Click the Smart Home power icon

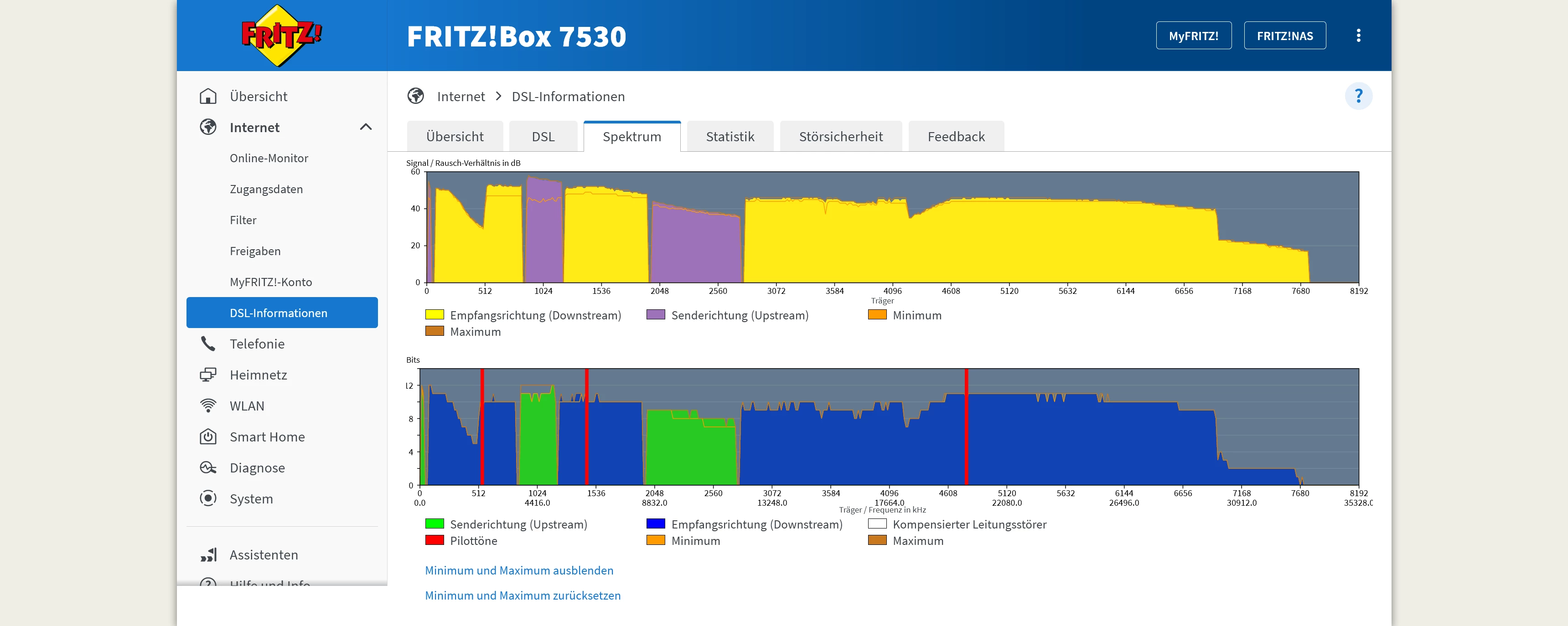[x=208, y=437]
